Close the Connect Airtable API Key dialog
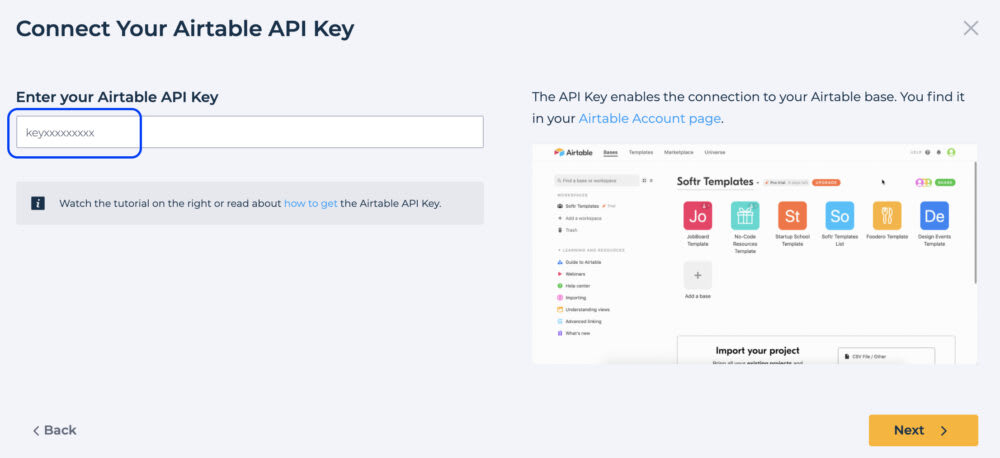This screenshot has height=458, width=1000. point(971,28)
